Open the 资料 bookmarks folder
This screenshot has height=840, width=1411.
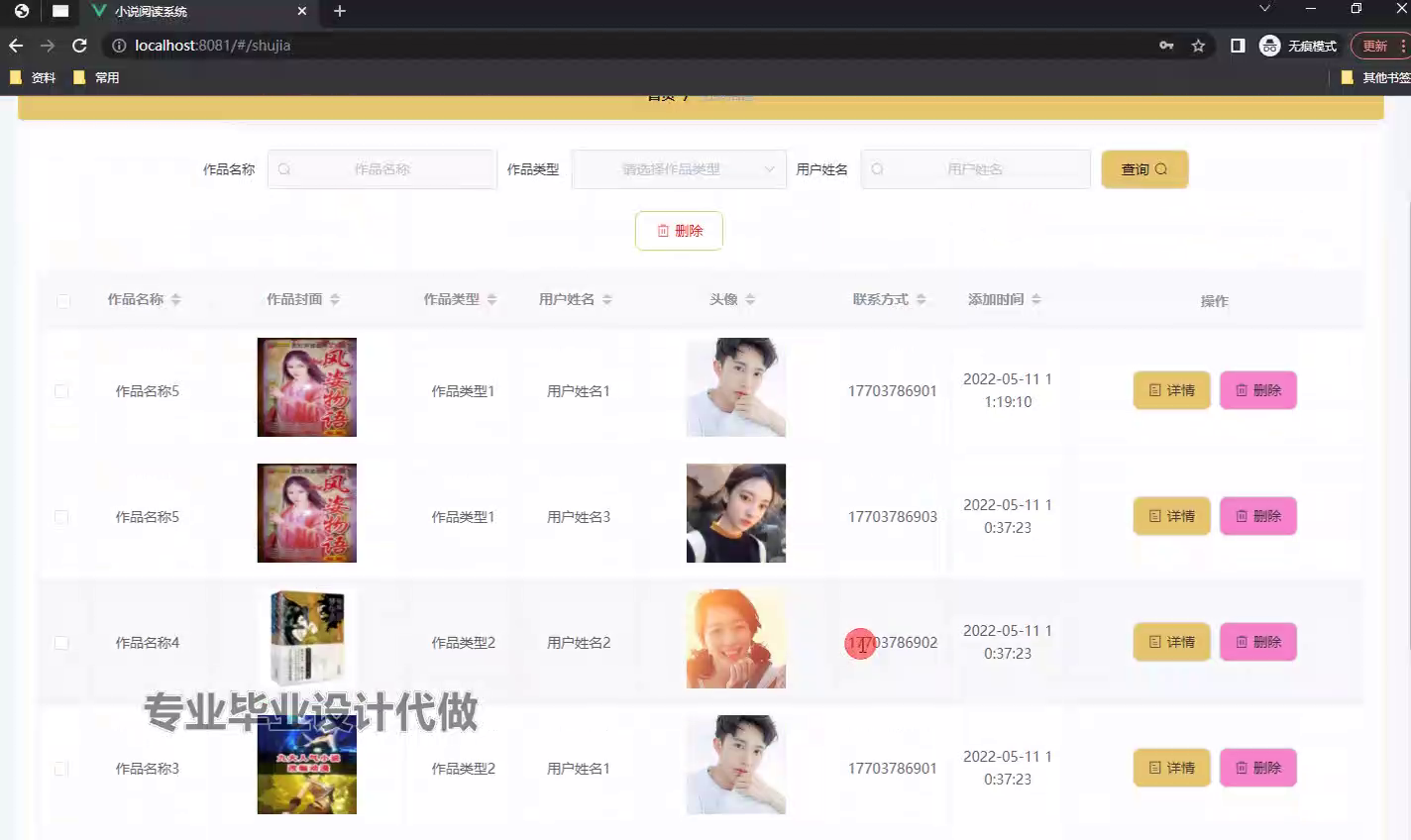[x=33, y=77]
